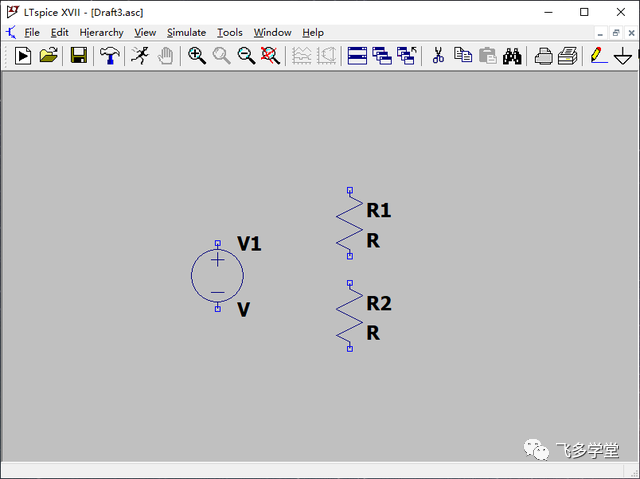Click the New Schematic toolbar icon
This screenshot has width=640, height=479.
tap(23, 55)
